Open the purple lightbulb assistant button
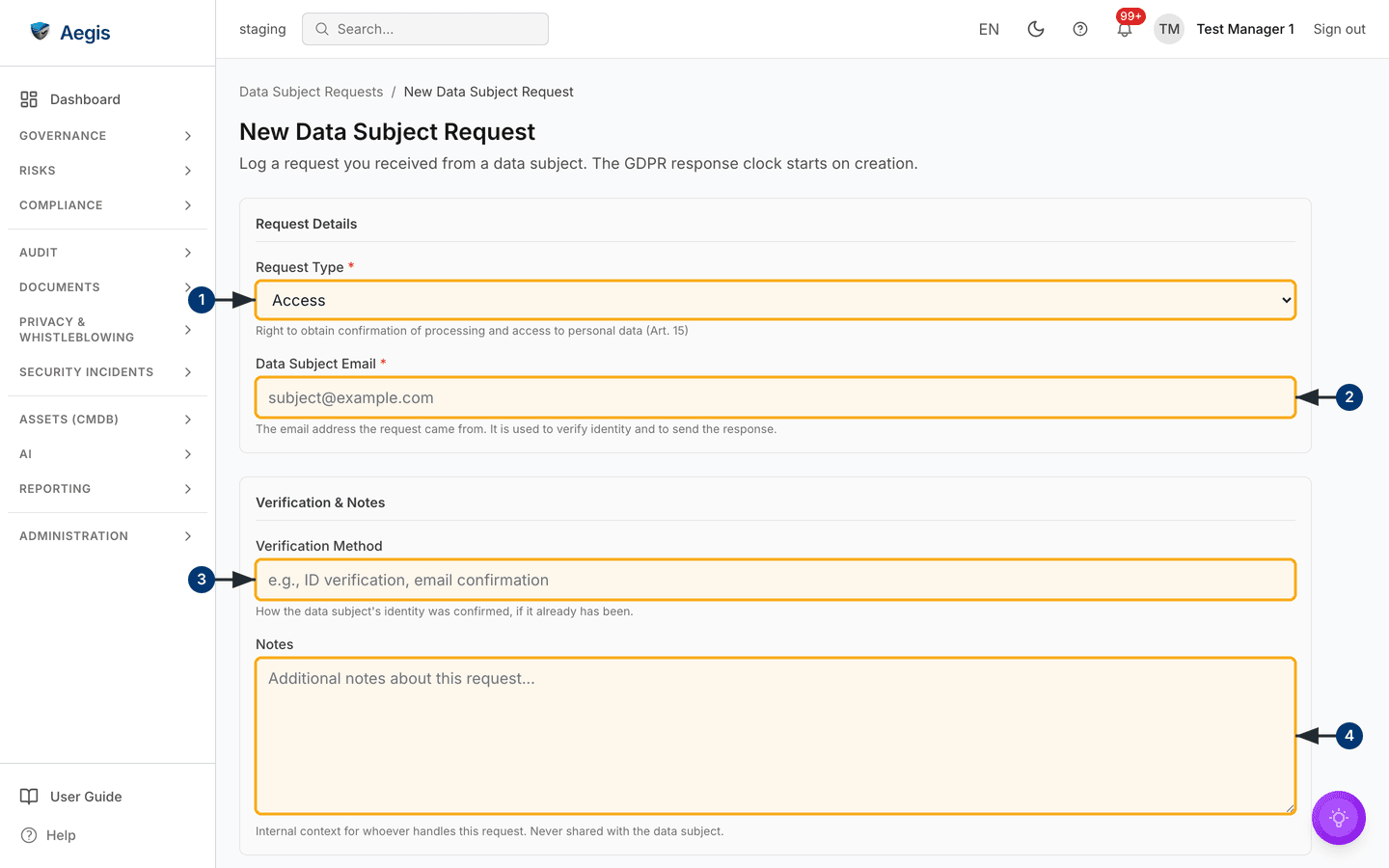Viewport: 1389px width, 868px height. pos(1339,818)
